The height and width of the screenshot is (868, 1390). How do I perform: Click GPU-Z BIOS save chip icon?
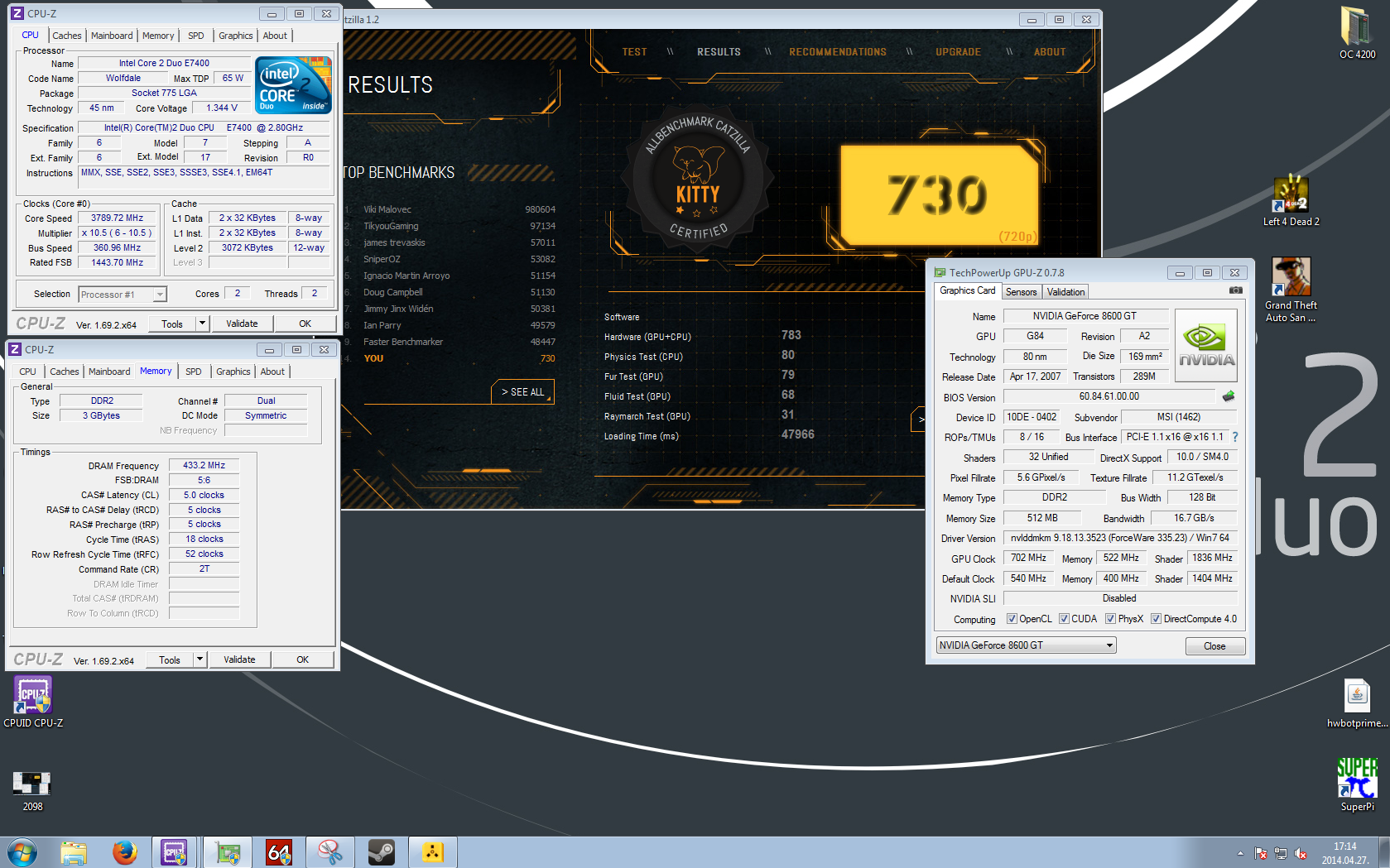[x=1229, y=396]
